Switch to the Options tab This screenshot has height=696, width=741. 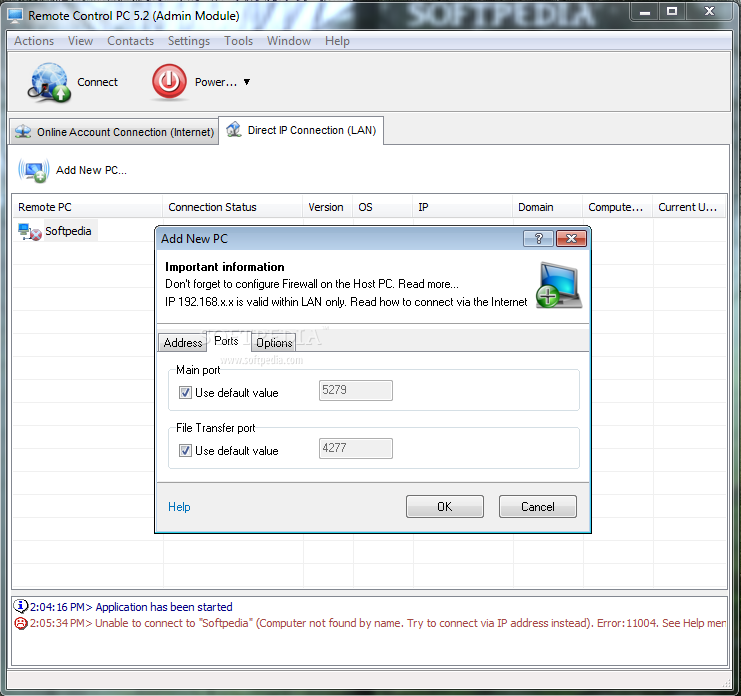pyautogui.click(x=274, y=343)
